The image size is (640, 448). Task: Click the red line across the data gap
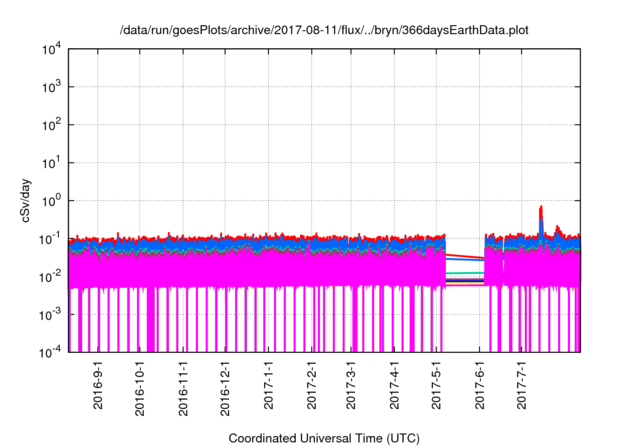pyautogui.click(x=464, y=256)
